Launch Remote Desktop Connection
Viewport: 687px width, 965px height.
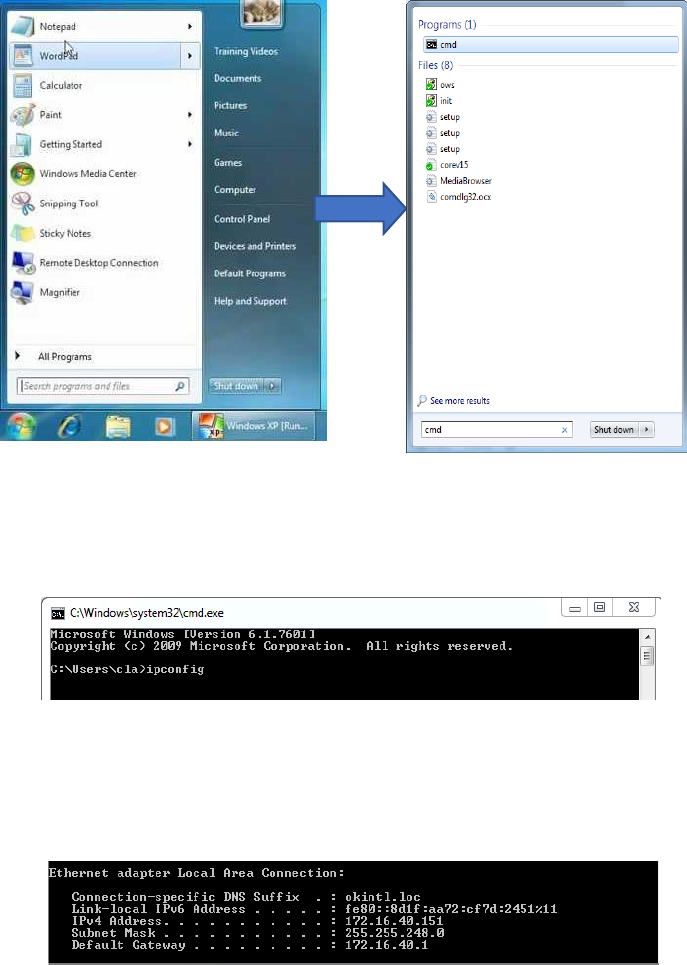[98, 263]
